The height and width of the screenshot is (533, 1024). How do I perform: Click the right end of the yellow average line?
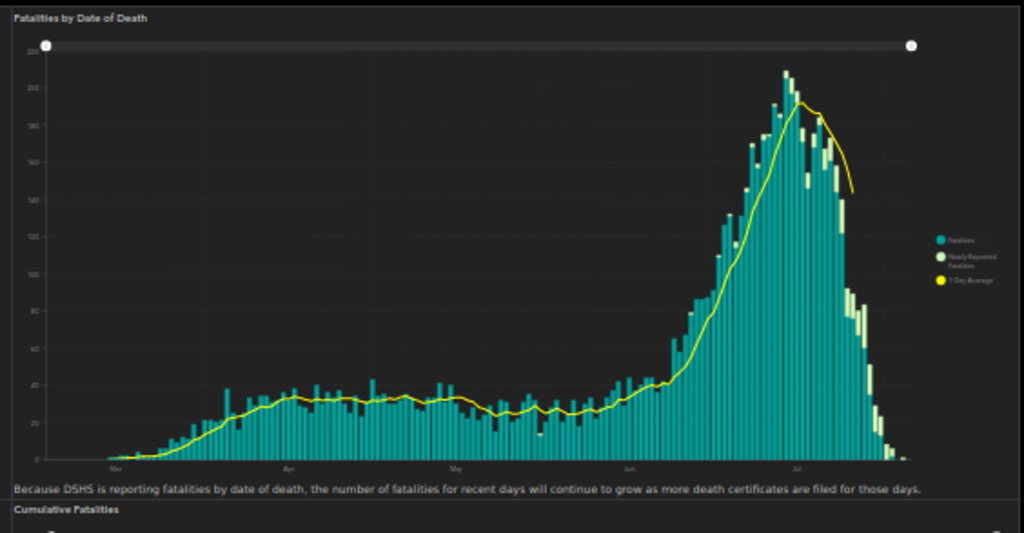[852, 192]
